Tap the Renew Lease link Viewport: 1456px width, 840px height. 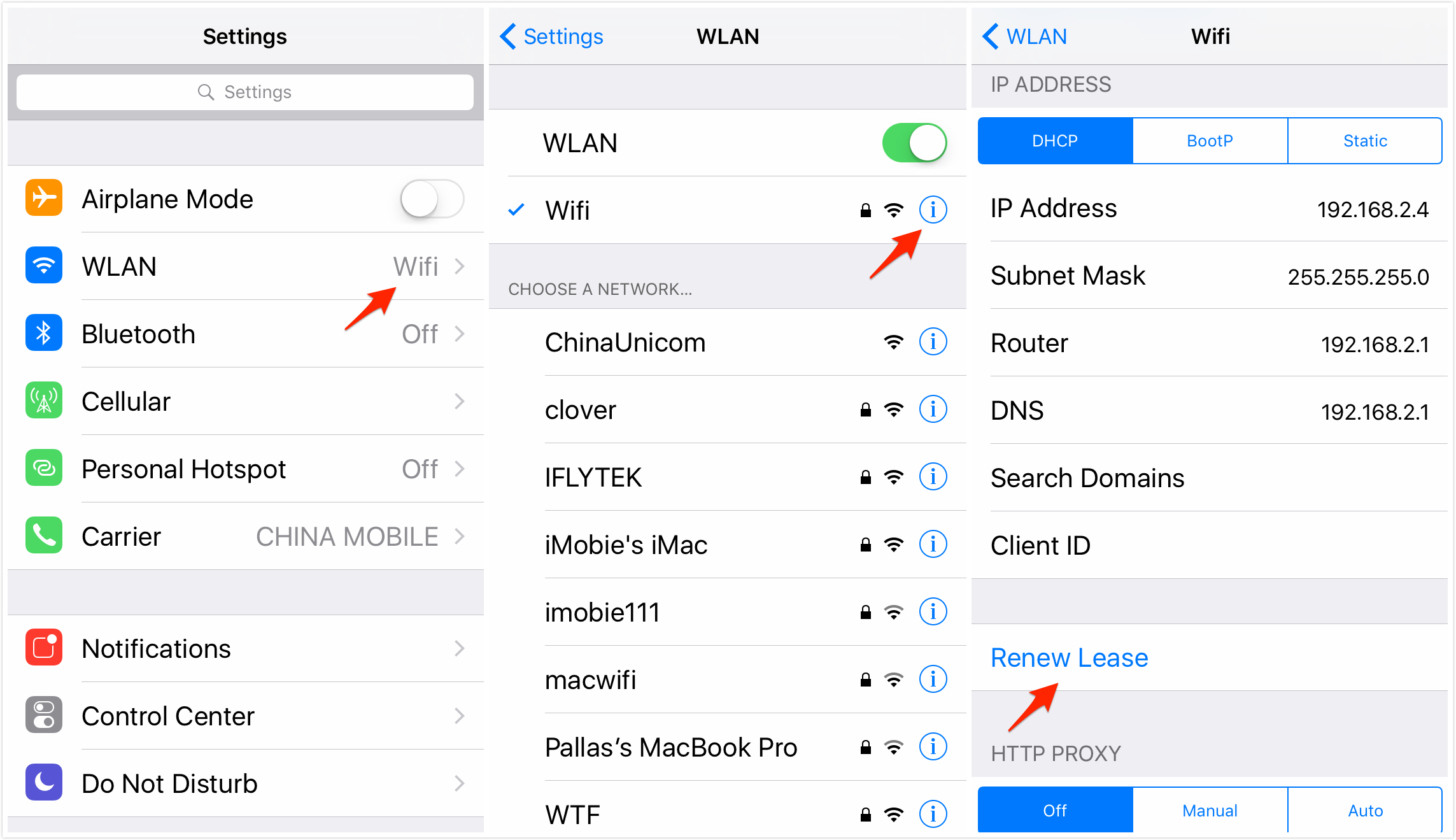(1070, 658)
